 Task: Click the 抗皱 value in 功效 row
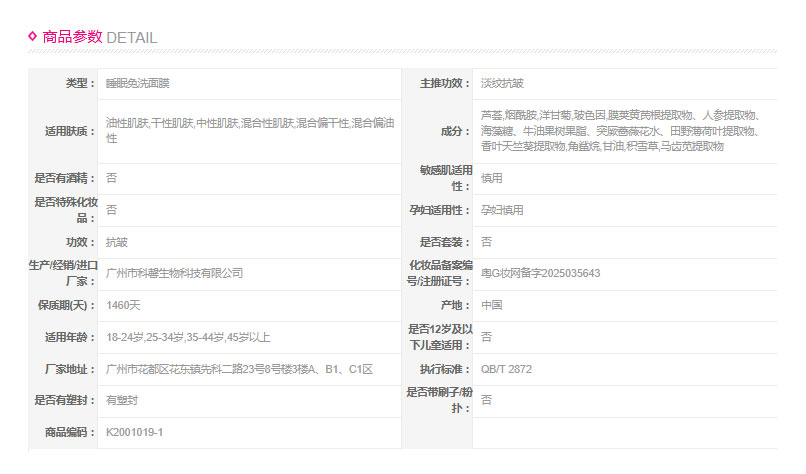pyautogui.click(x=116, y=242)
